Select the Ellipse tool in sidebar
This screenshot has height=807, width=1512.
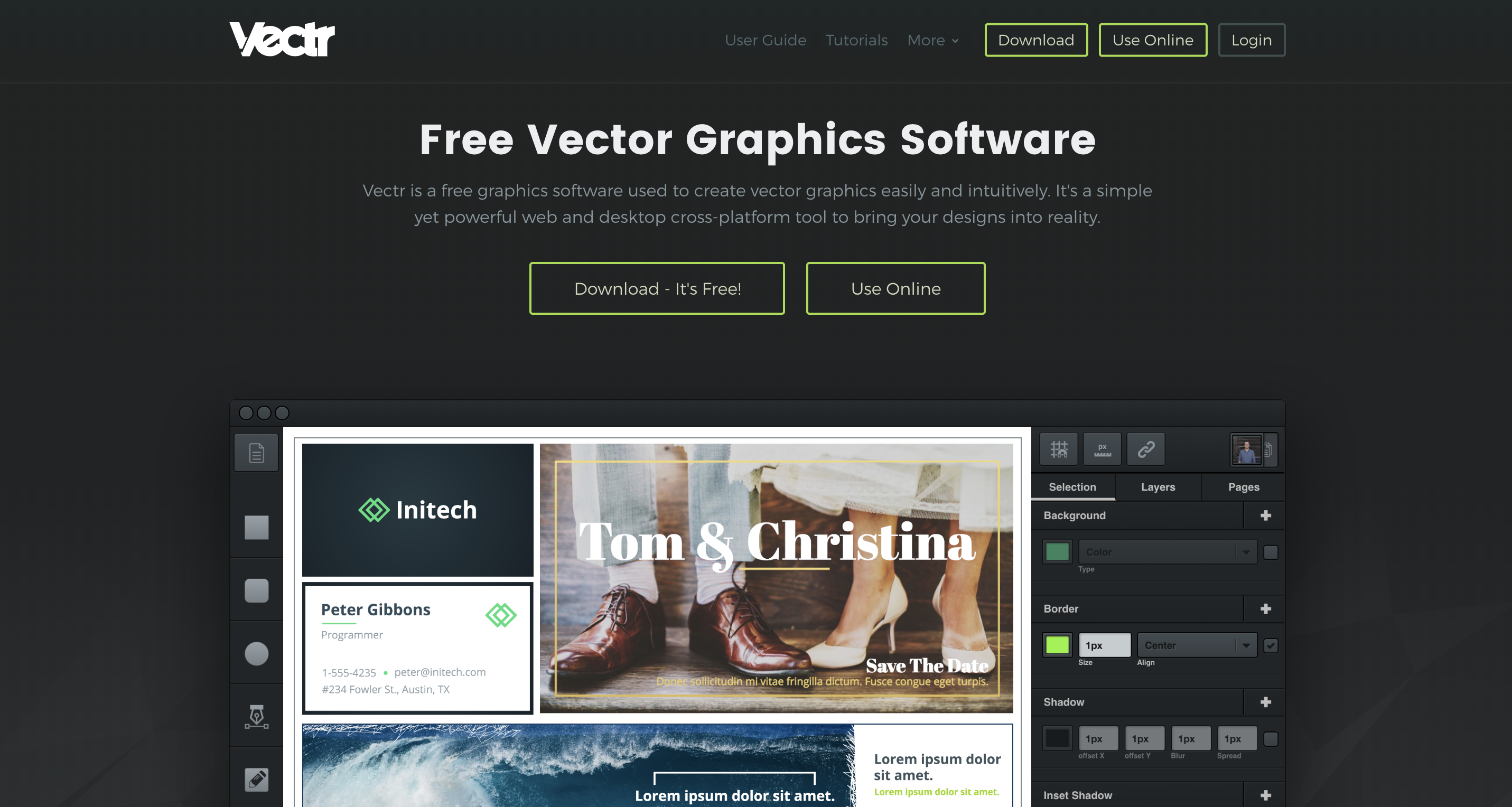tap(257, 656)
